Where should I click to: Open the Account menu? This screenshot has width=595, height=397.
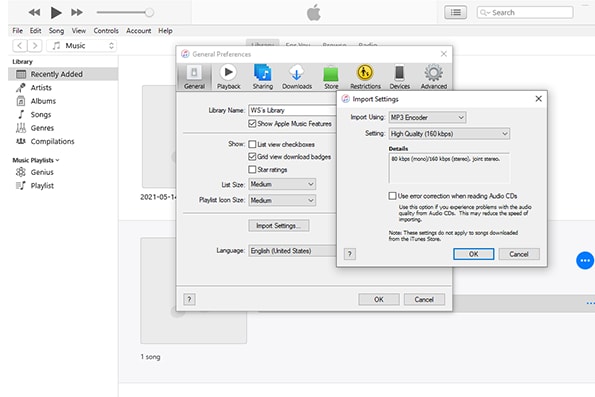tap(139, 31)
